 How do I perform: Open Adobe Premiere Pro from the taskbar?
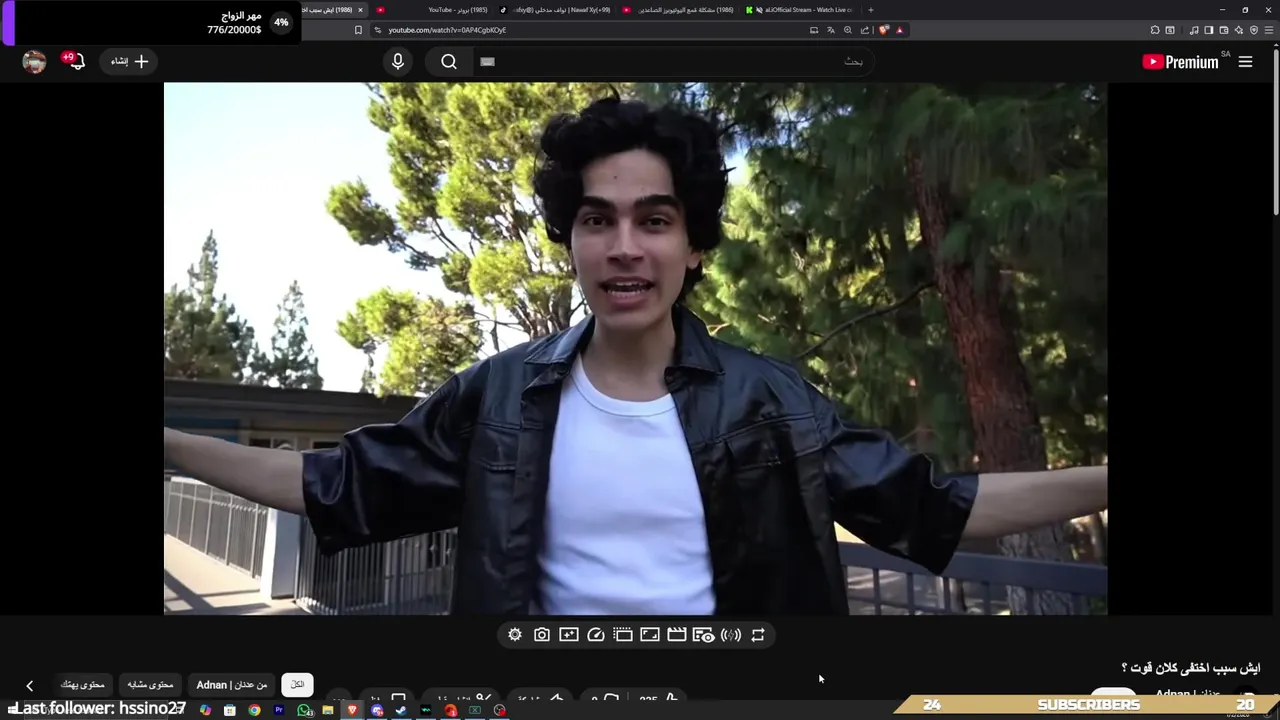(279, 710)
